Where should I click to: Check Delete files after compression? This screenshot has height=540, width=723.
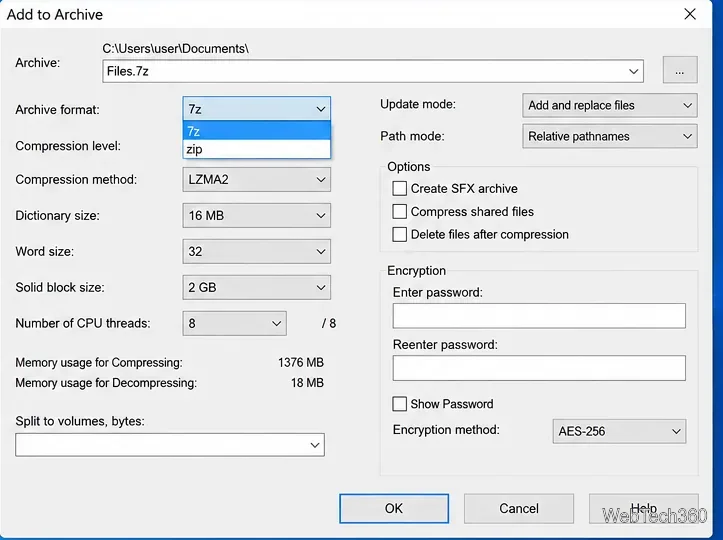pos(399,234)
